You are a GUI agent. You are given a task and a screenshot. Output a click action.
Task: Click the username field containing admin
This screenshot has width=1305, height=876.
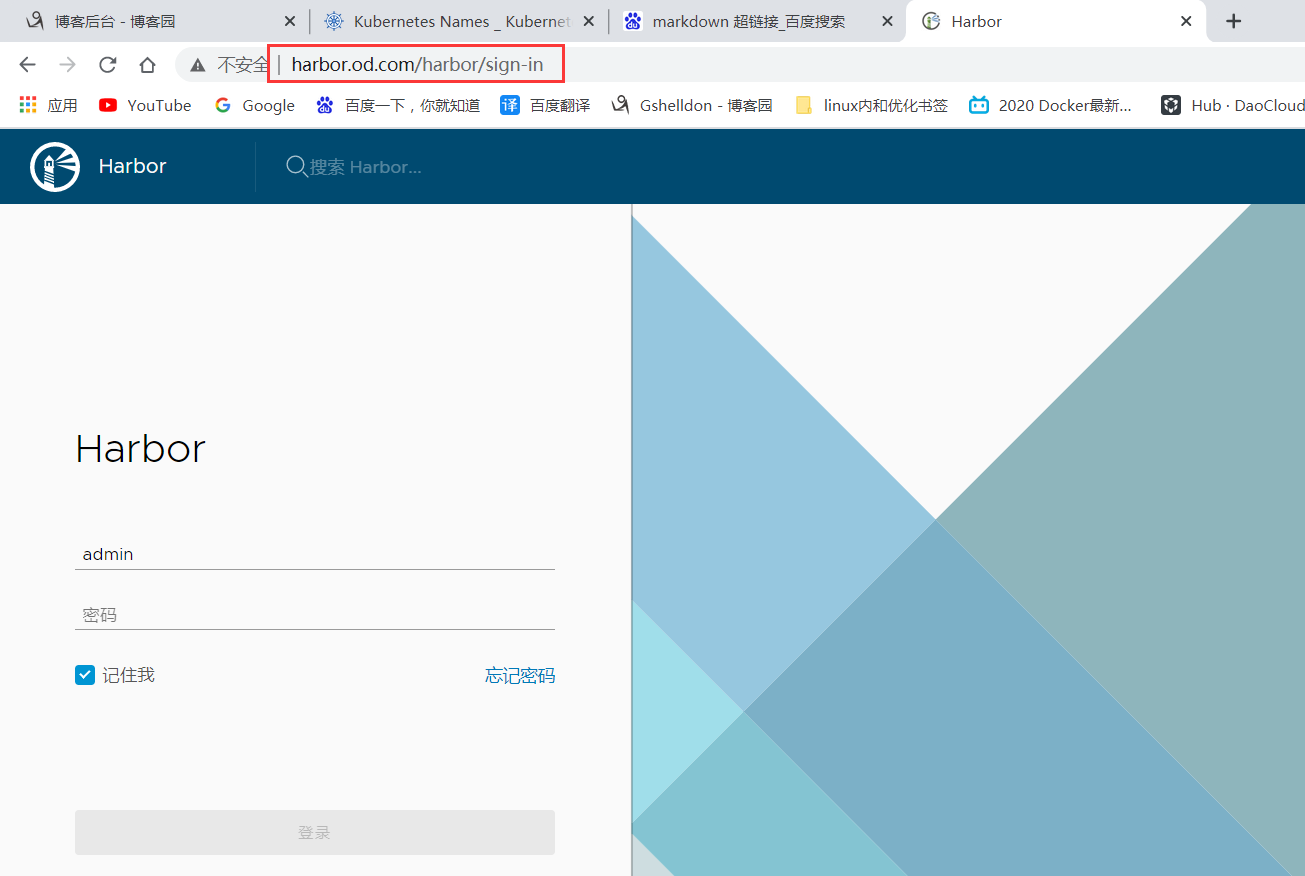click(x=315, y=554)
